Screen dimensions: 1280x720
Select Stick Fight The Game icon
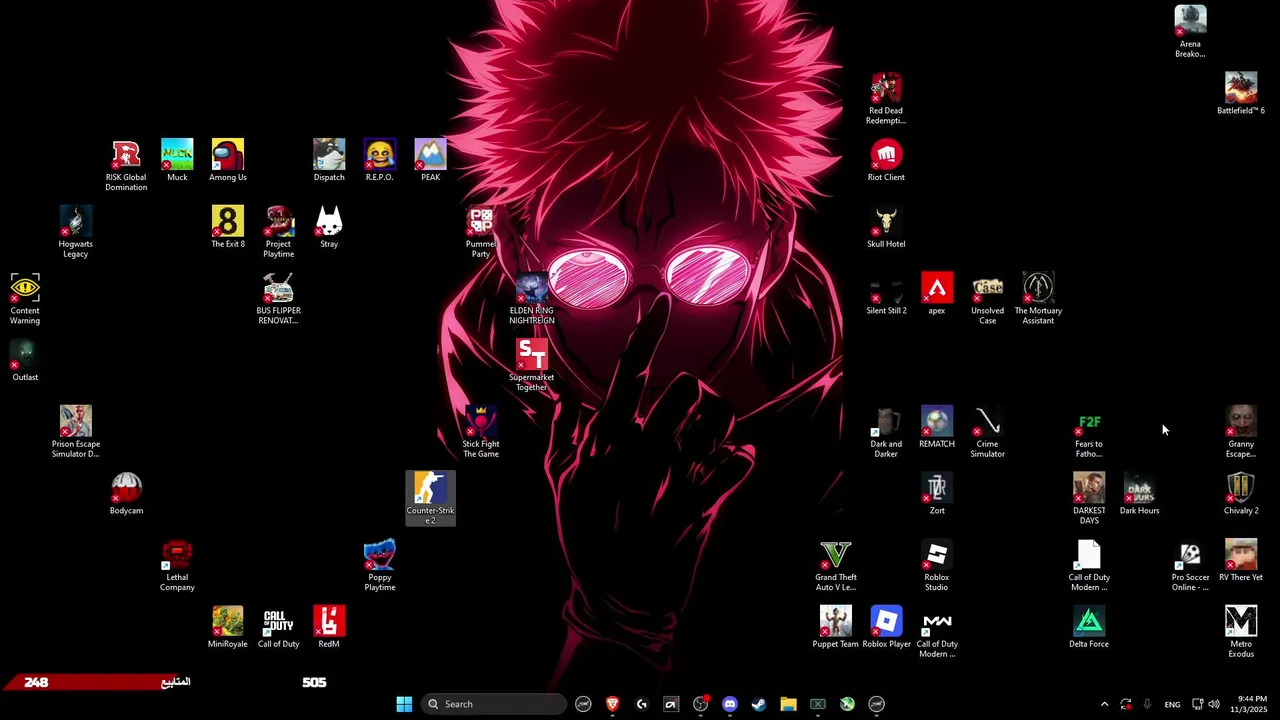481,432
